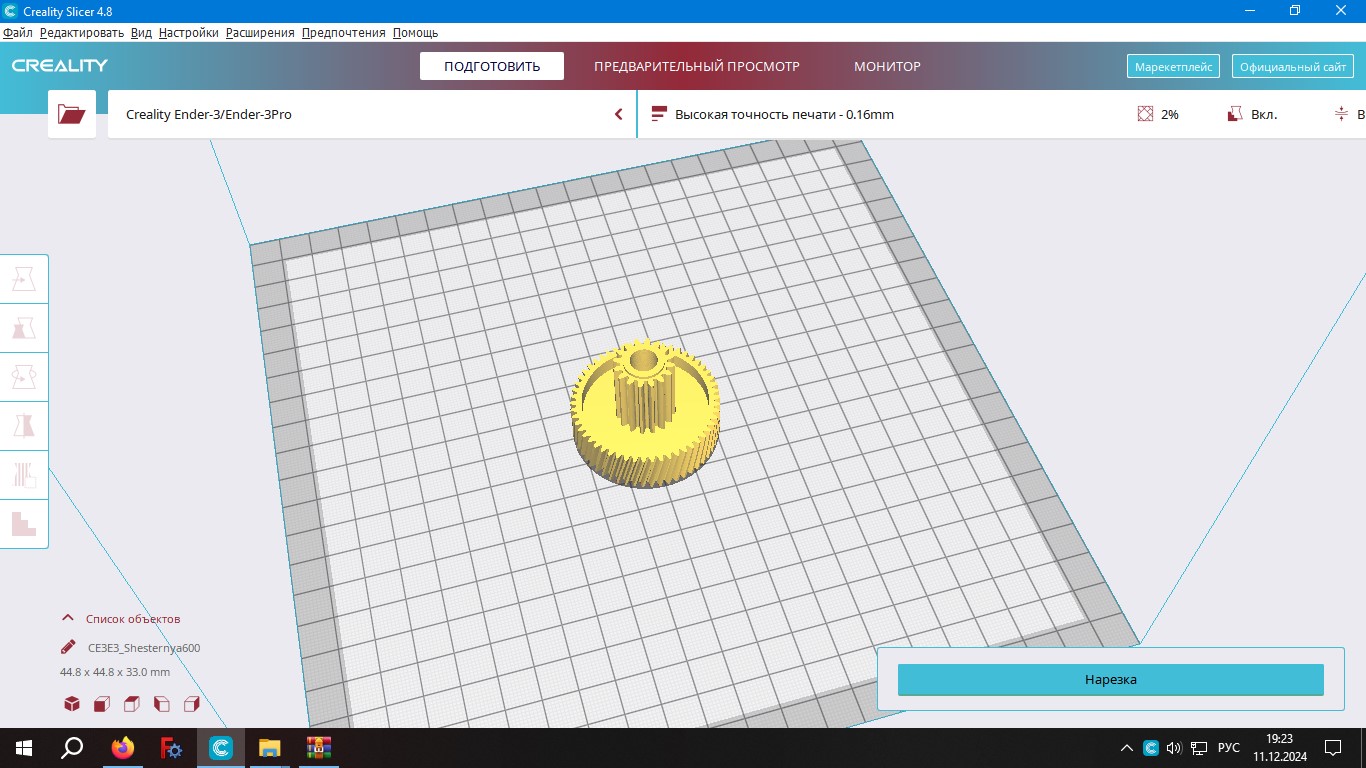Open Windows taskbar search
This screenshot has width=1366, height=768.
pyautogui.click(x=72, y=748)
